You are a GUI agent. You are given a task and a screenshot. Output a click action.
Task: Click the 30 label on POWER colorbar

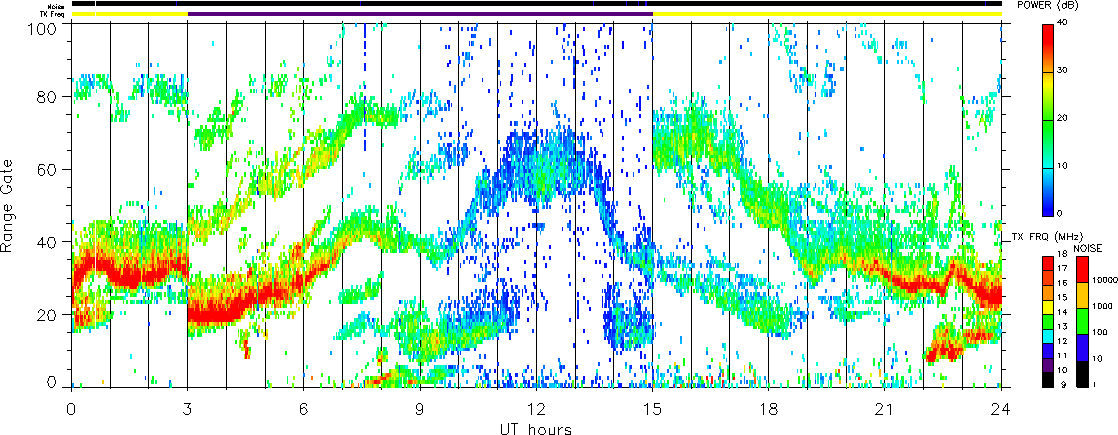pos(1063,71)
